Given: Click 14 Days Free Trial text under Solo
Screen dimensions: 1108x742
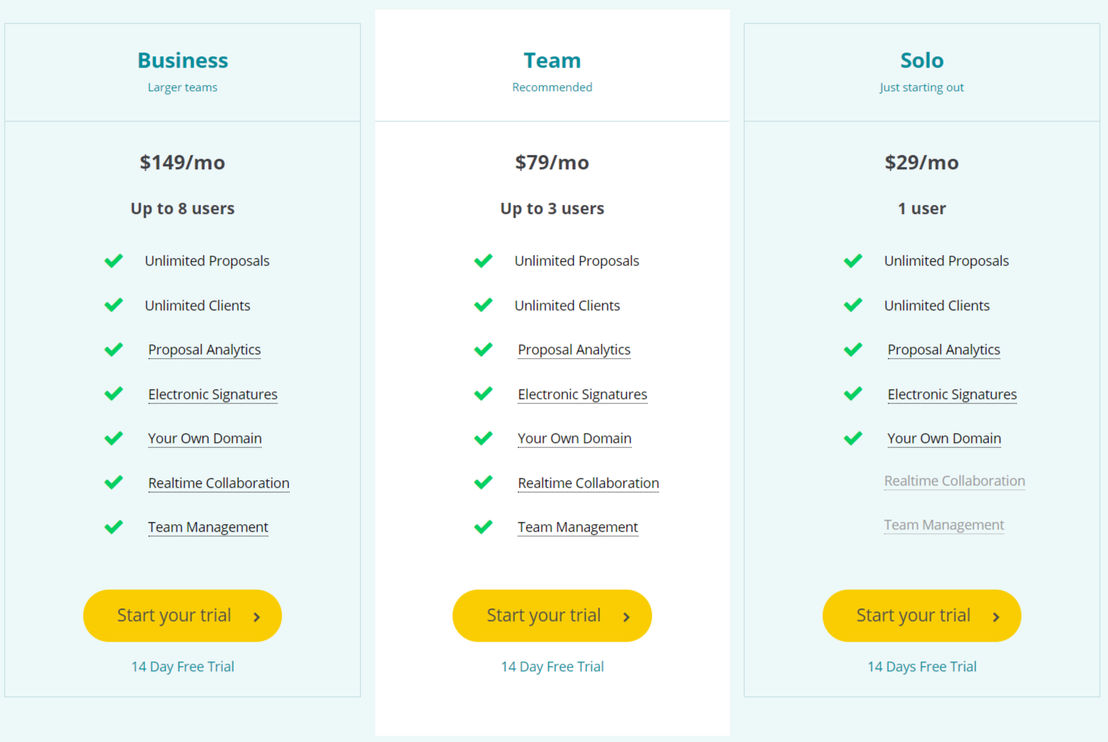Looking at the screenshot, I should pyautogui.click(x=921, y=666).
